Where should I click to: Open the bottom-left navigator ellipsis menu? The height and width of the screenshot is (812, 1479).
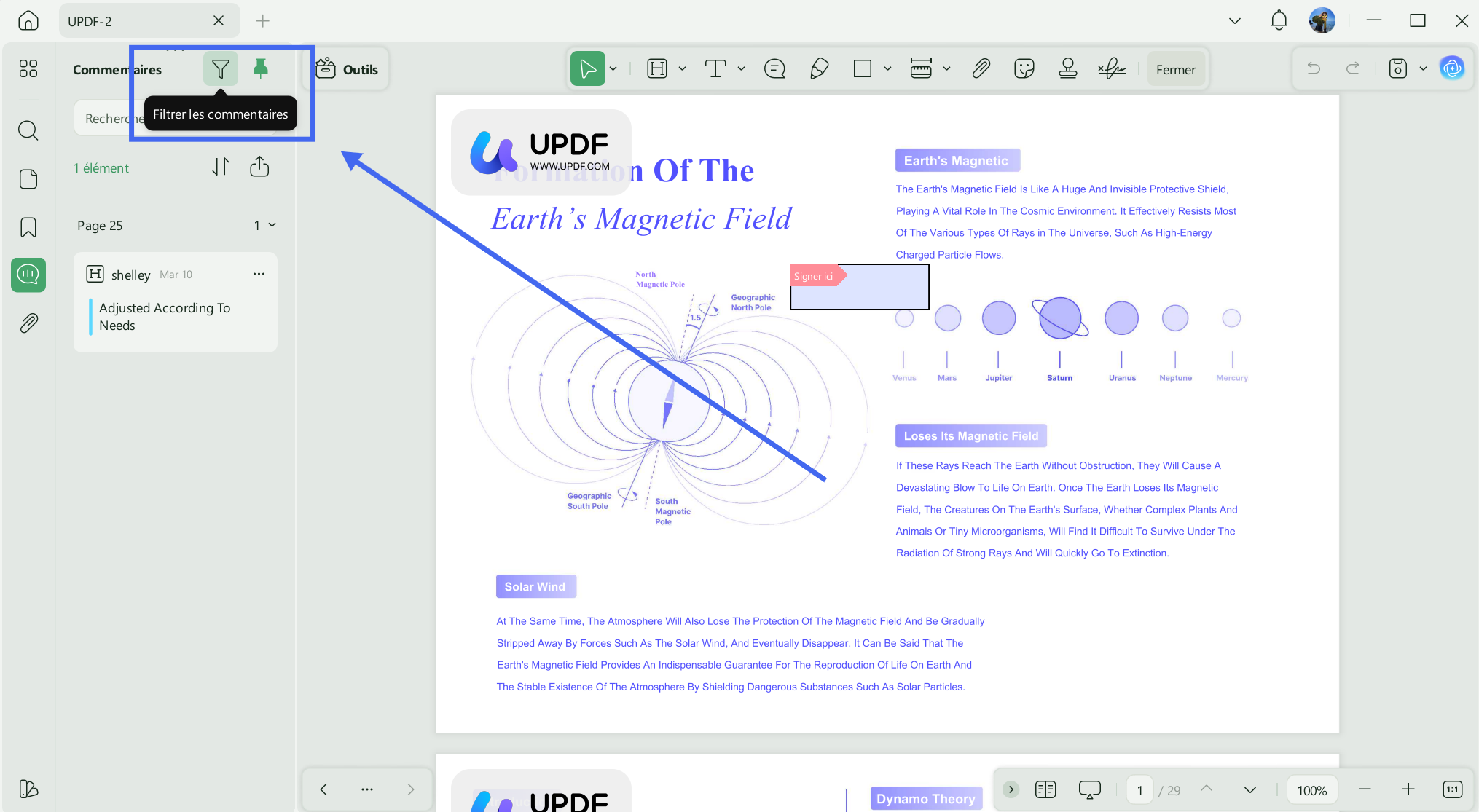click(x=367, y=789)
